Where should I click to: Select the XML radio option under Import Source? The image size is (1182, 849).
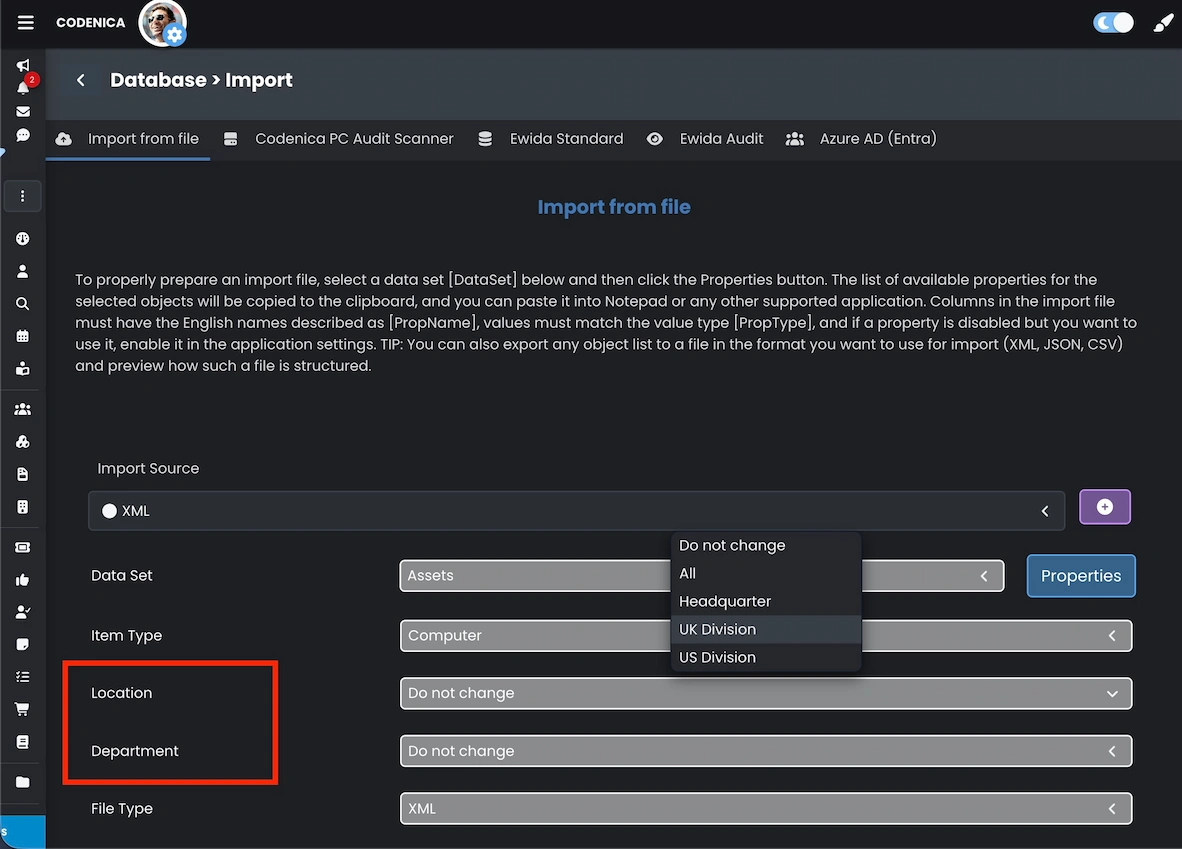pos(110,510)
